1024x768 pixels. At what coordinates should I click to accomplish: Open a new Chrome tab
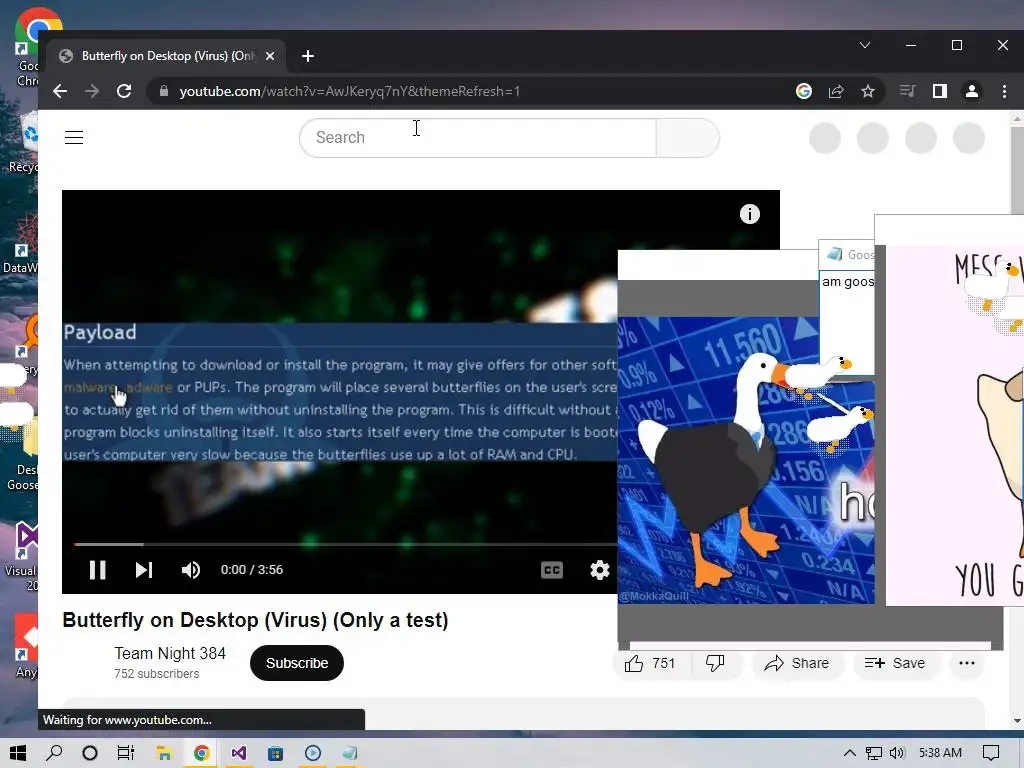click(308, 56)
